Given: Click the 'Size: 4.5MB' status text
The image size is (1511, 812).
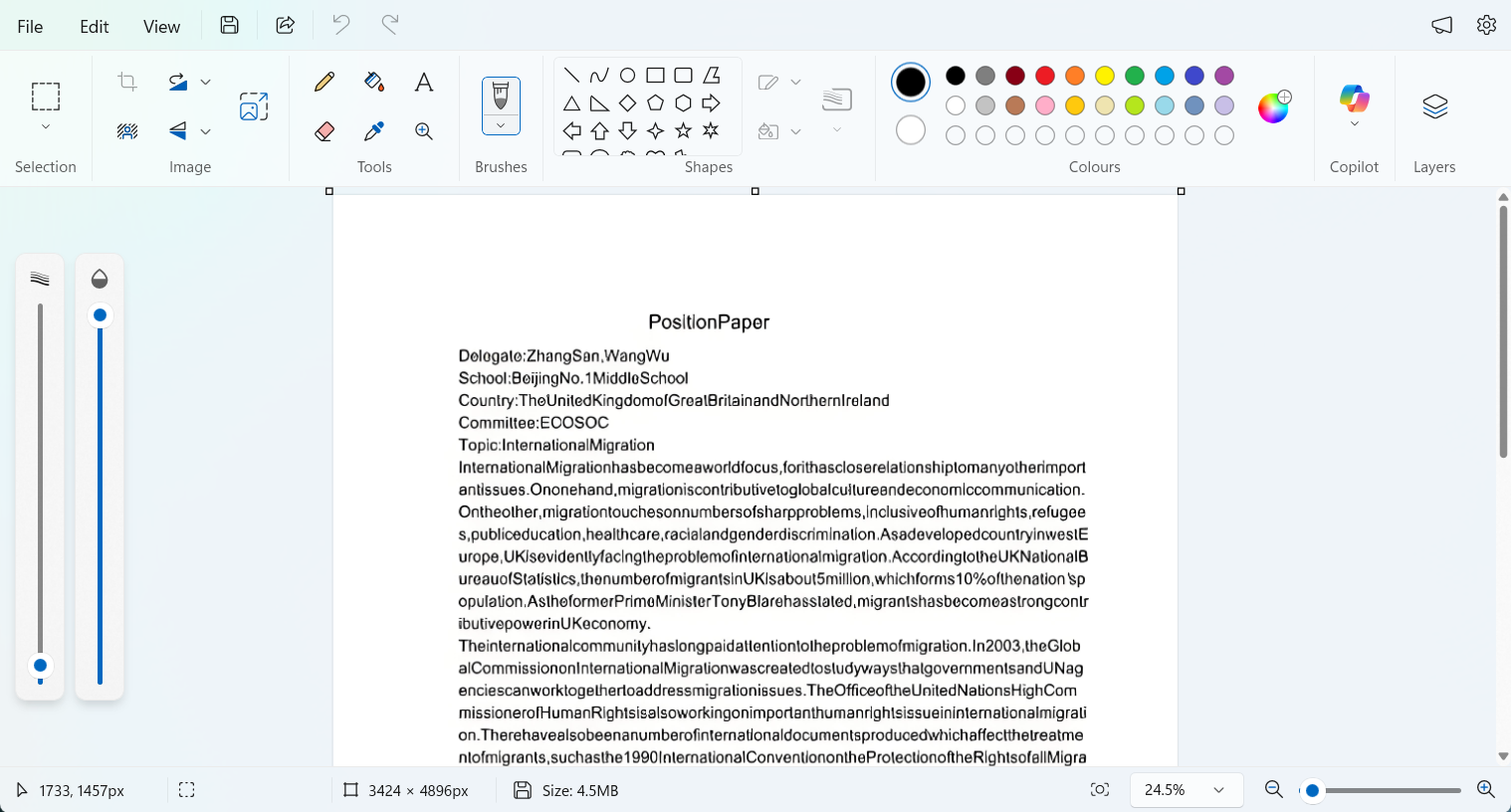Looking at the screenshot, I should click(580, 791).
